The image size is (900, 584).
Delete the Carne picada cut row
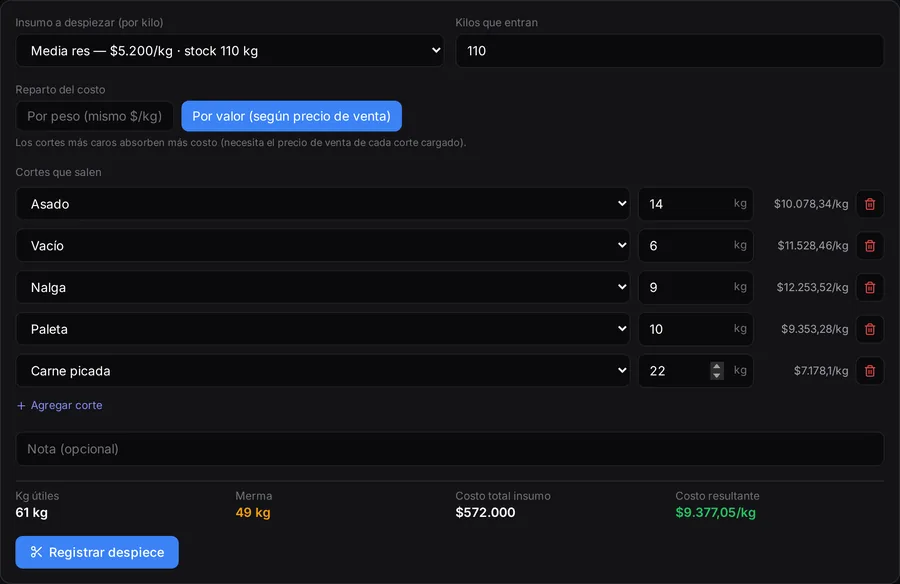tap(870, 371)
